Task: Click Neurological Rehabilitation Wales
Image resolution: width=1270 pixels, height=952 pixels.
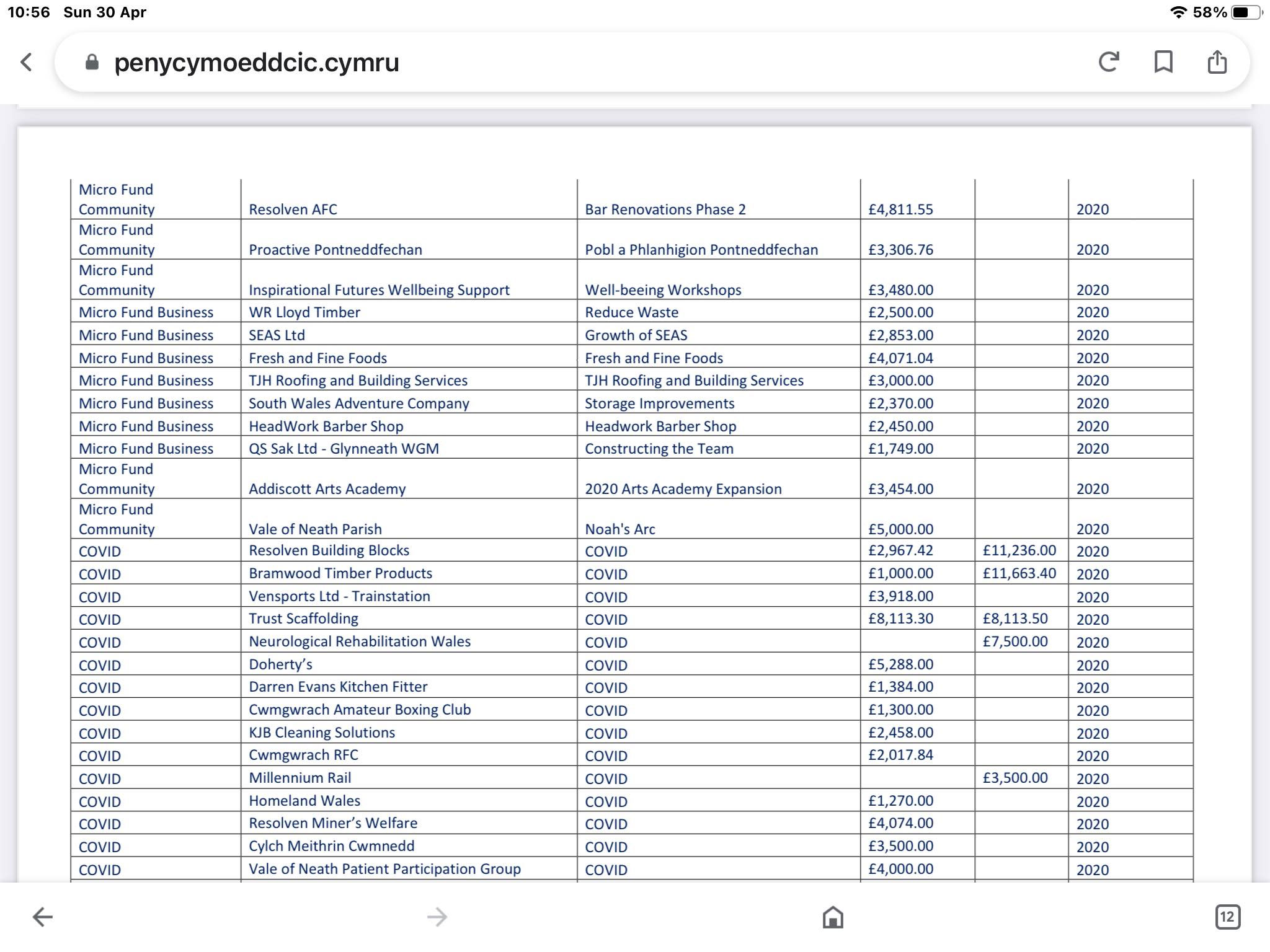Action: click(x=360, y=641)
